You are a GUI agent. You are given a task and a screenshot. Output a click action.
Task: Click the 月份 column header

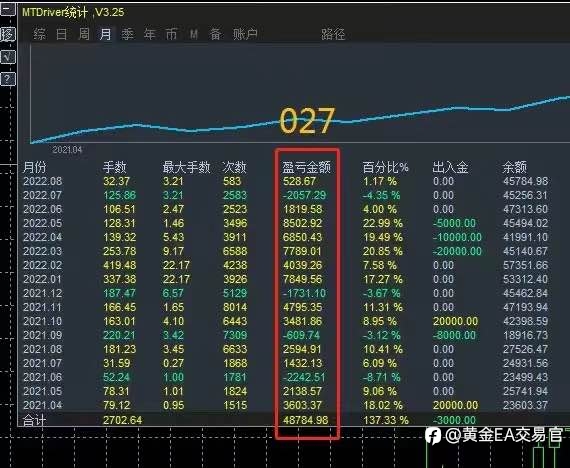[x=35, y=167]
